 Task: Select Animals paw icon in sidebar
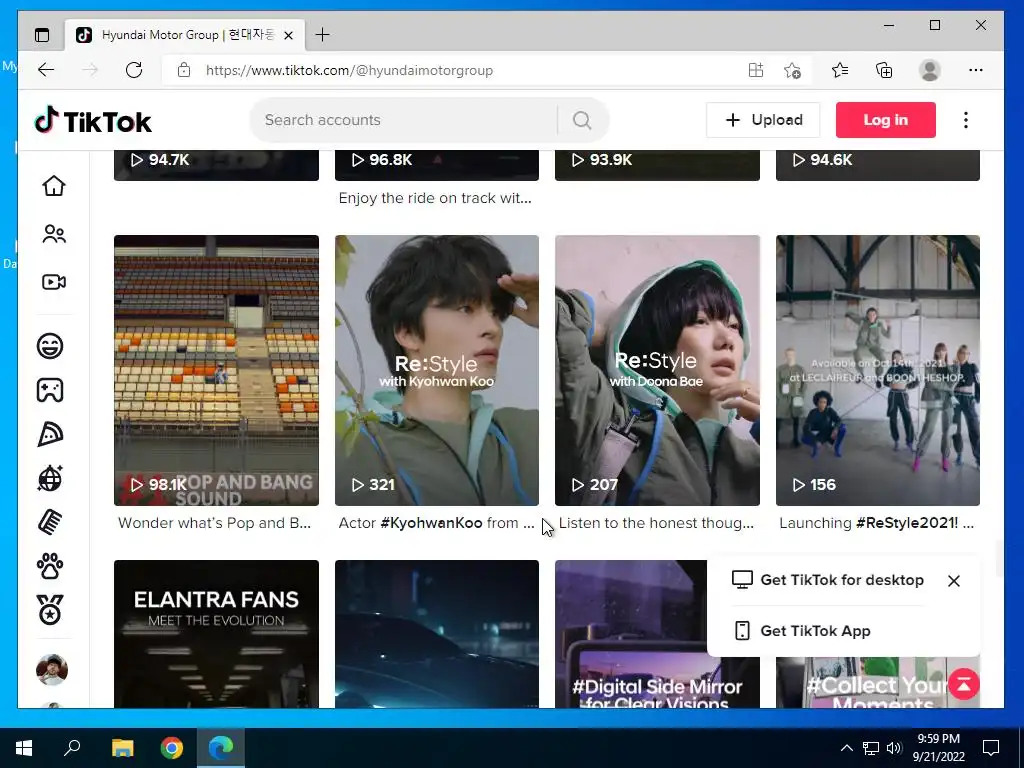pyautogui.click(x=50, y=566)
